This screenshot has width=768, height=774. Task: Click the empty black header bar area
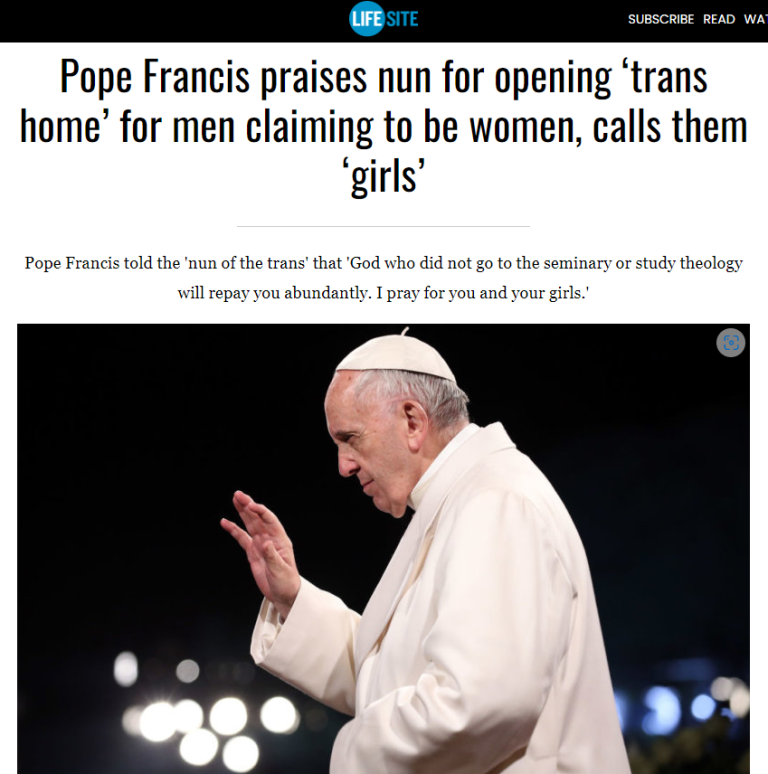(x=173, y=21)
